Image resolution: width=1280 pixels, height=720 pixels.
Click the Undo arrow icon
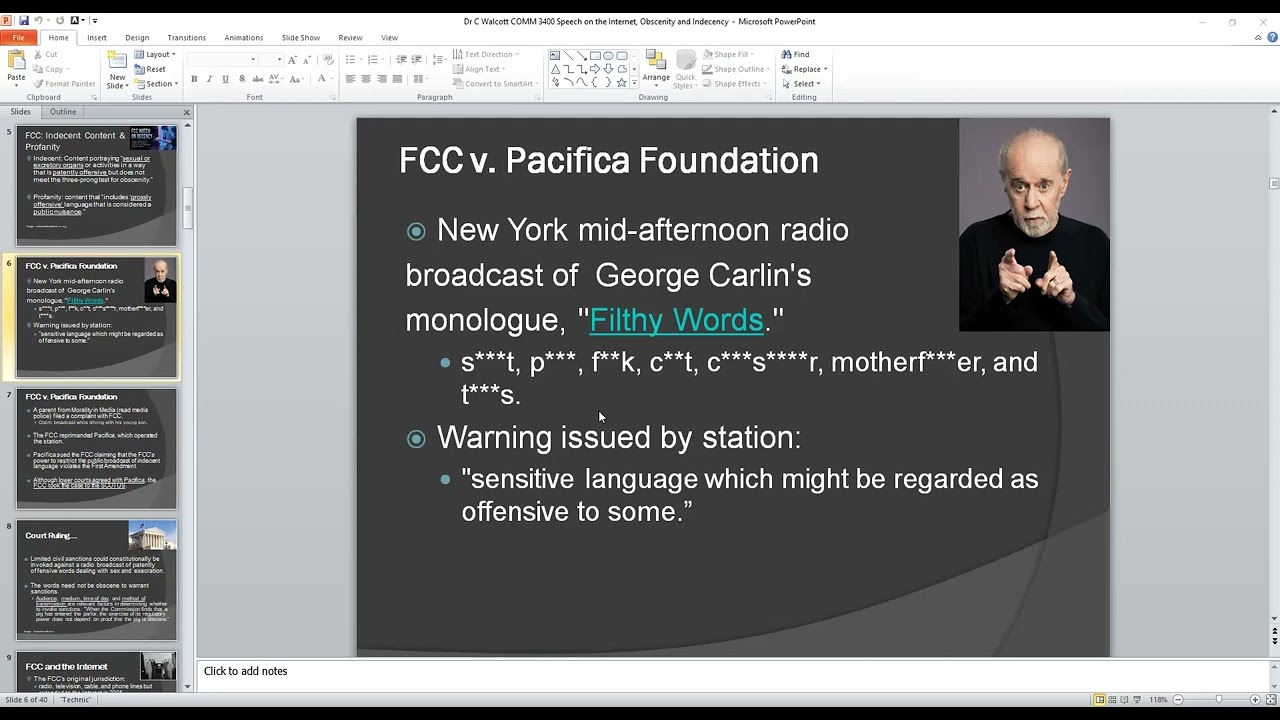(x=39, y=20)
